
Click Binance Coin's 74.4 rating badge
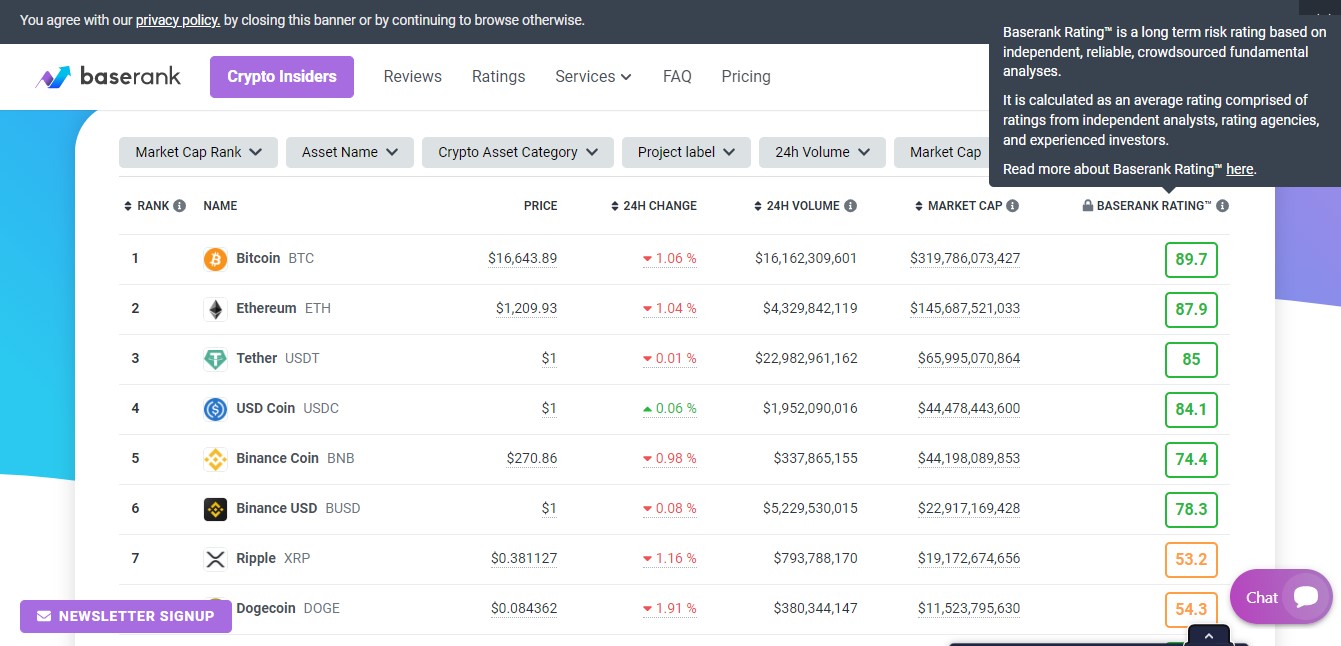[x=1191, y=460]
